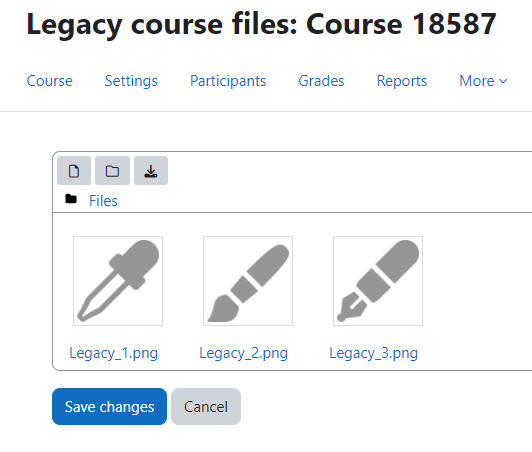Expand the More menu
The width and height of the screenshot is (532, 452).
tap(483, 81)
